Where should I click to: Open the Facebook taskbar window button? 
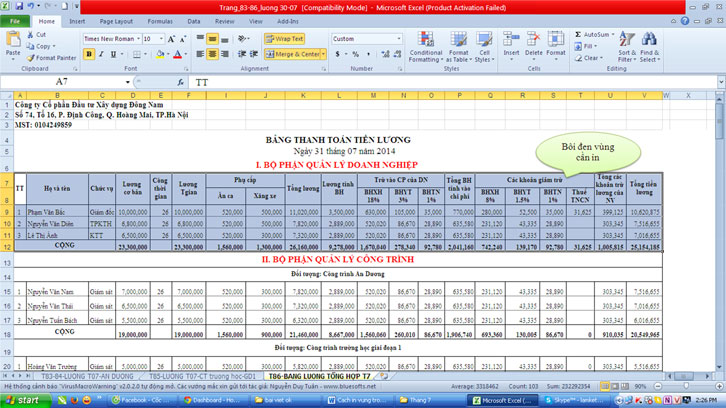tap(143, 400)
